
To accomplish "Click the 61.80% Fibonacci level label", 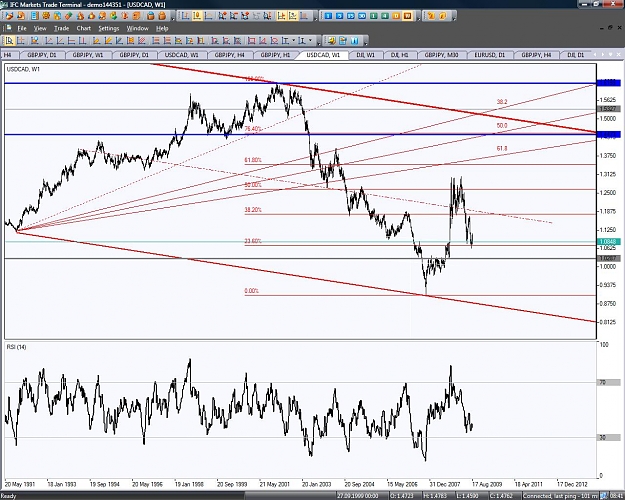I will click(253, 160).
